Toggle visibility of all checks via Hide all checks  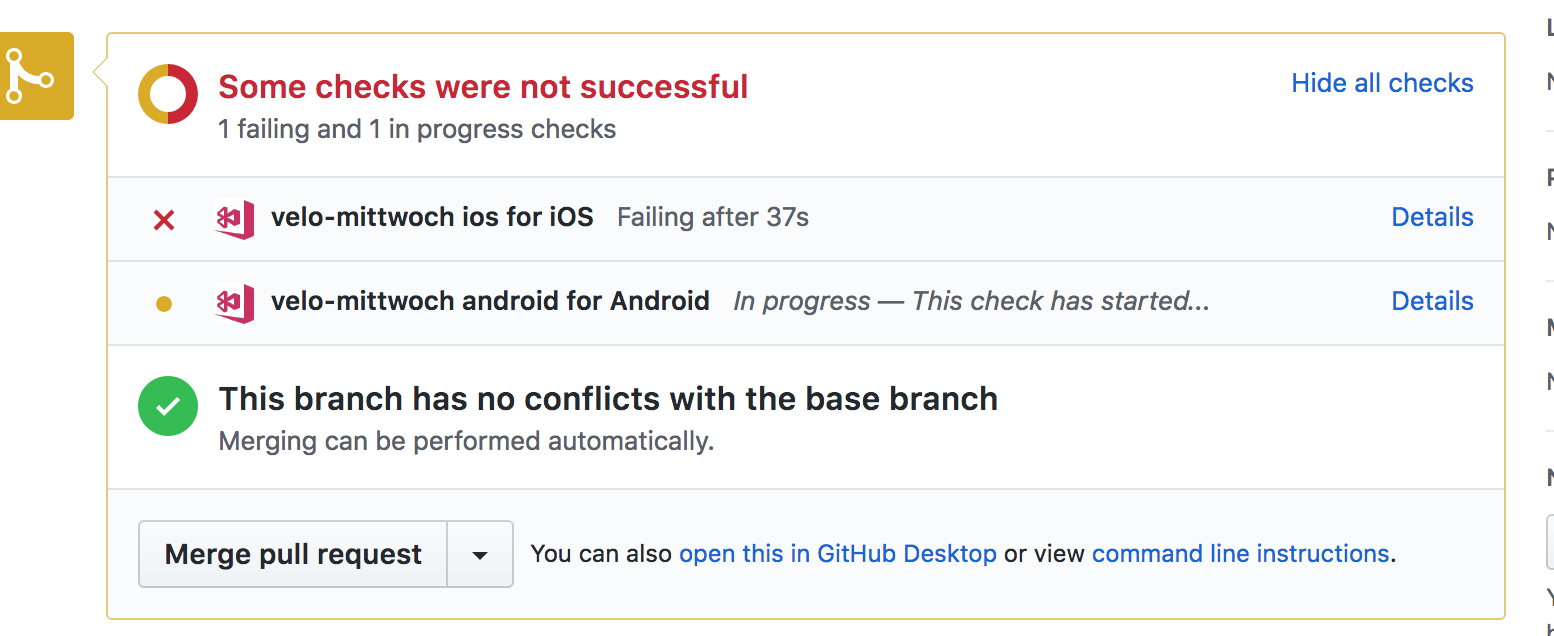click(x=1382, y=83)
